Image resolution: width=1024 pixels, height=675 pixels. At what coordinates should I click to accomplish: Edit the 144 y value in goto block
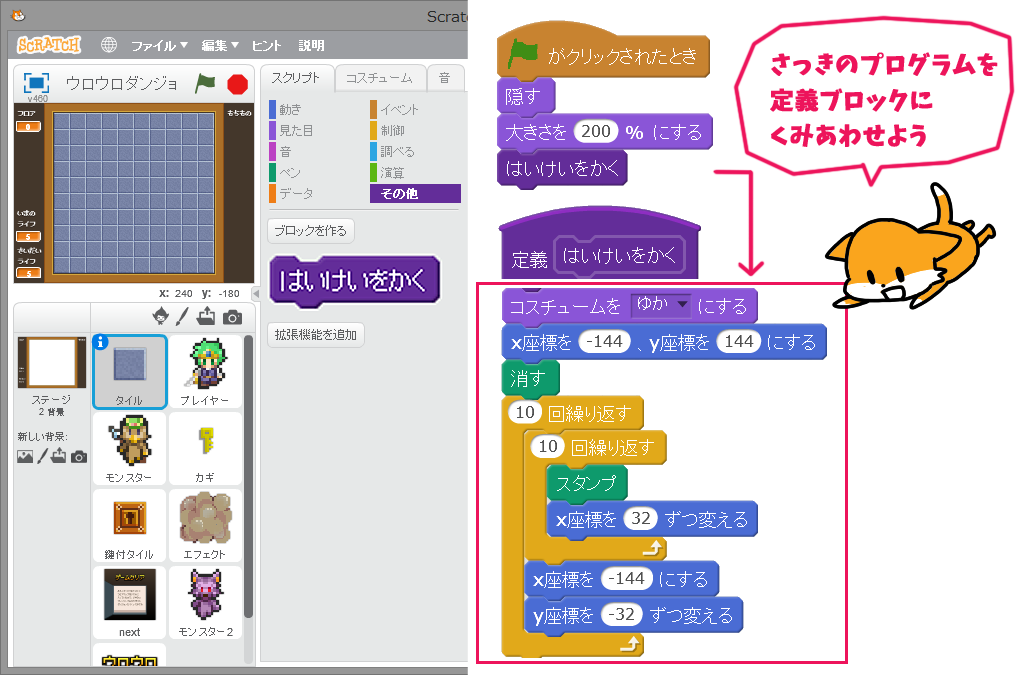click(x=739, y=341)
